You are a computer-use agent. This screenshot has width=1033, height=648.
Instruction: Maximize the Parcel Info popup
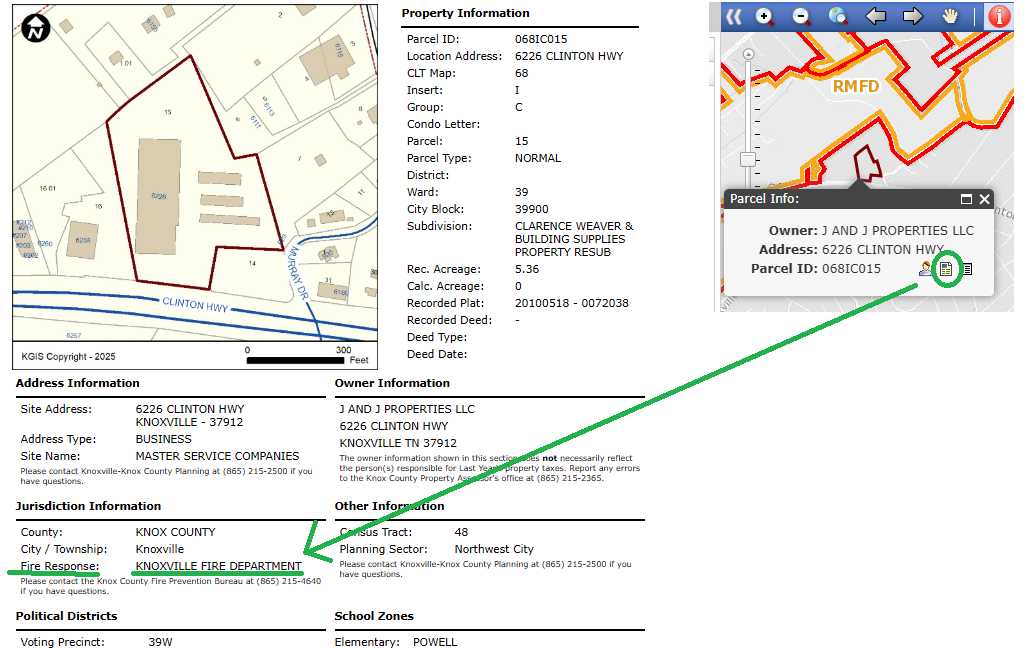[966, 199]
